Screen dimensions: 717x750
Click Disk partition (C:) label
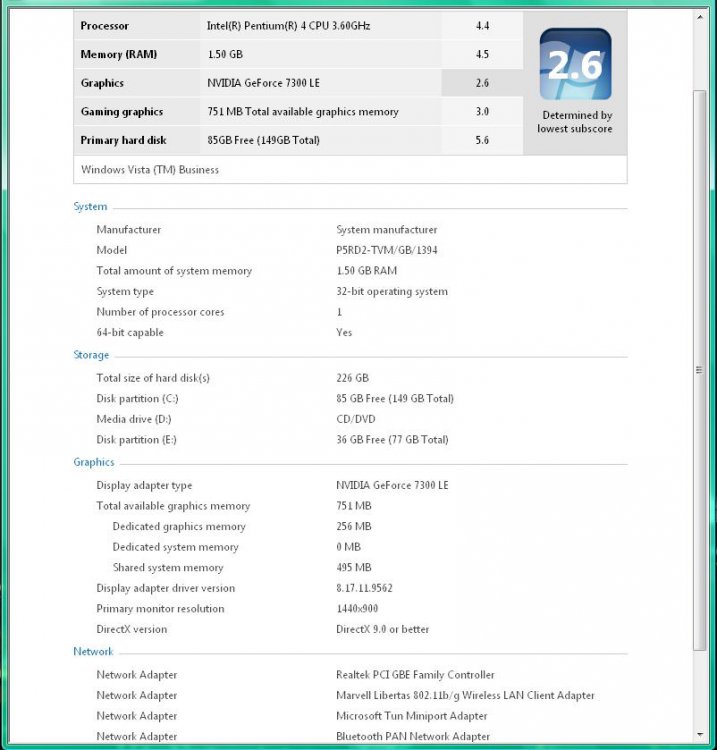pos(137,398)
